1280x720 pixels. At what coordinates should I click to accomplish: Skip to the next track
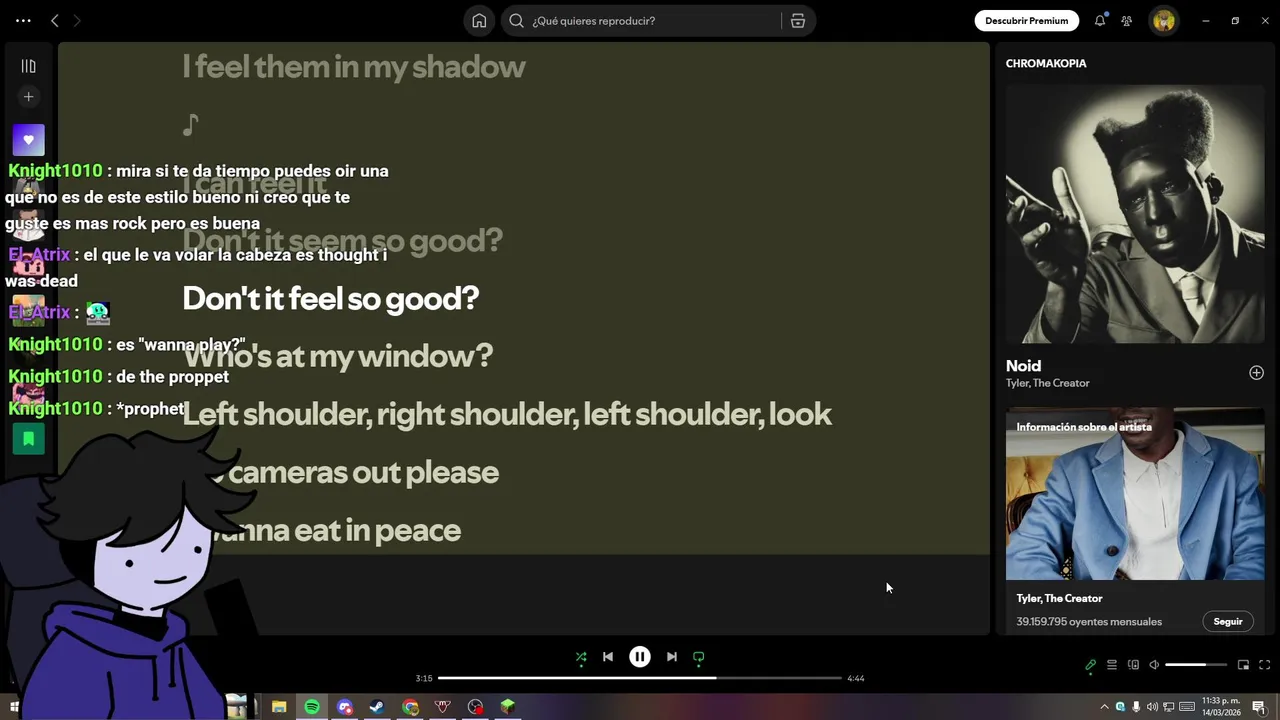click(672, 657)
